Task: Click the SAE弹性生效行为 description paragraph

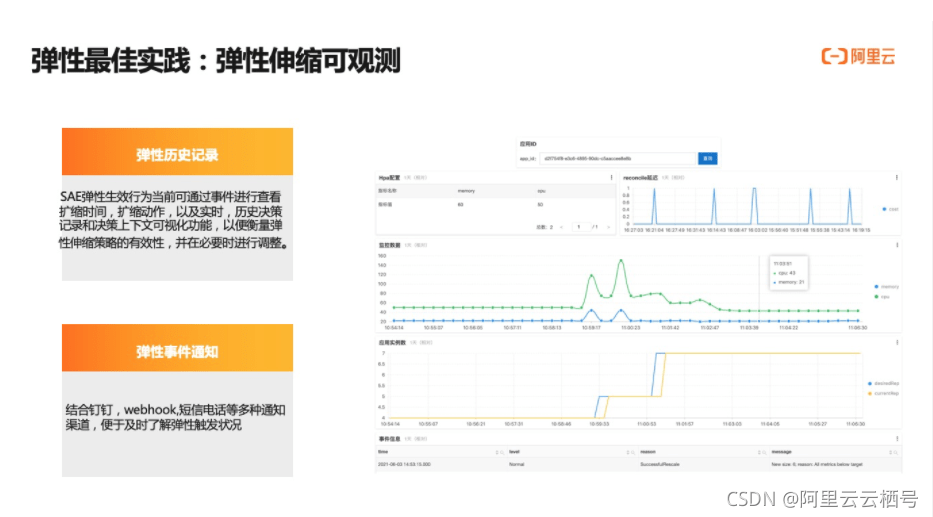Action: pos(173,220)
